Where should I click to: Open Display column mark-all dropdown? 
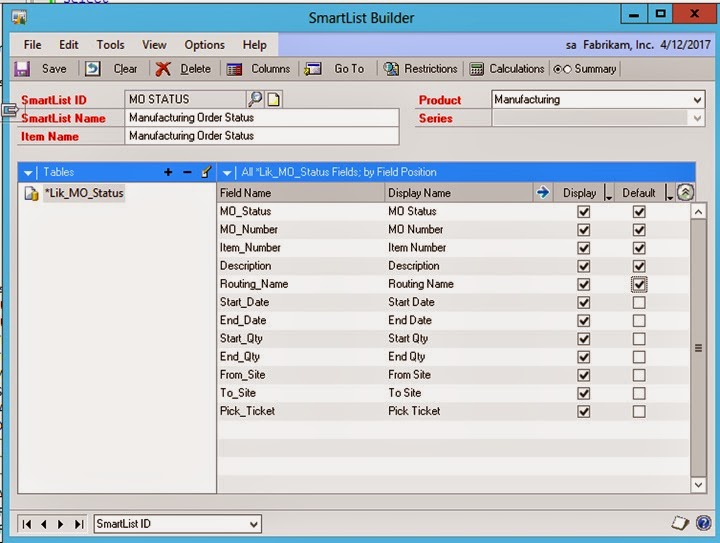click(608, 193)
